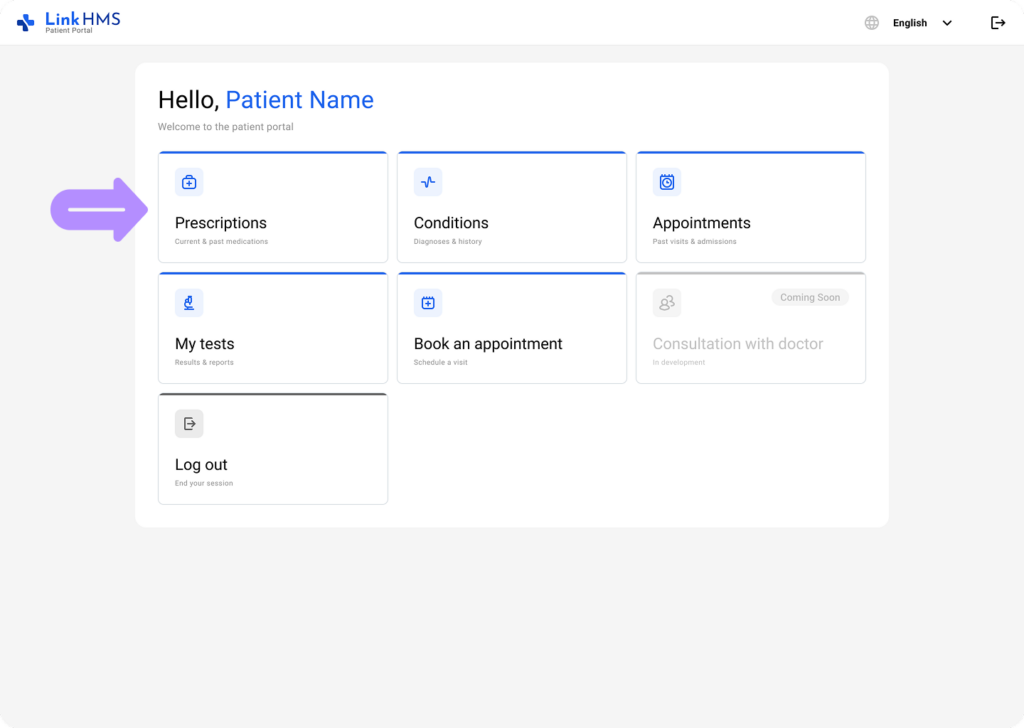
Task: Click the Consultation with doctor people icon
Action: (x=667, y=303)
